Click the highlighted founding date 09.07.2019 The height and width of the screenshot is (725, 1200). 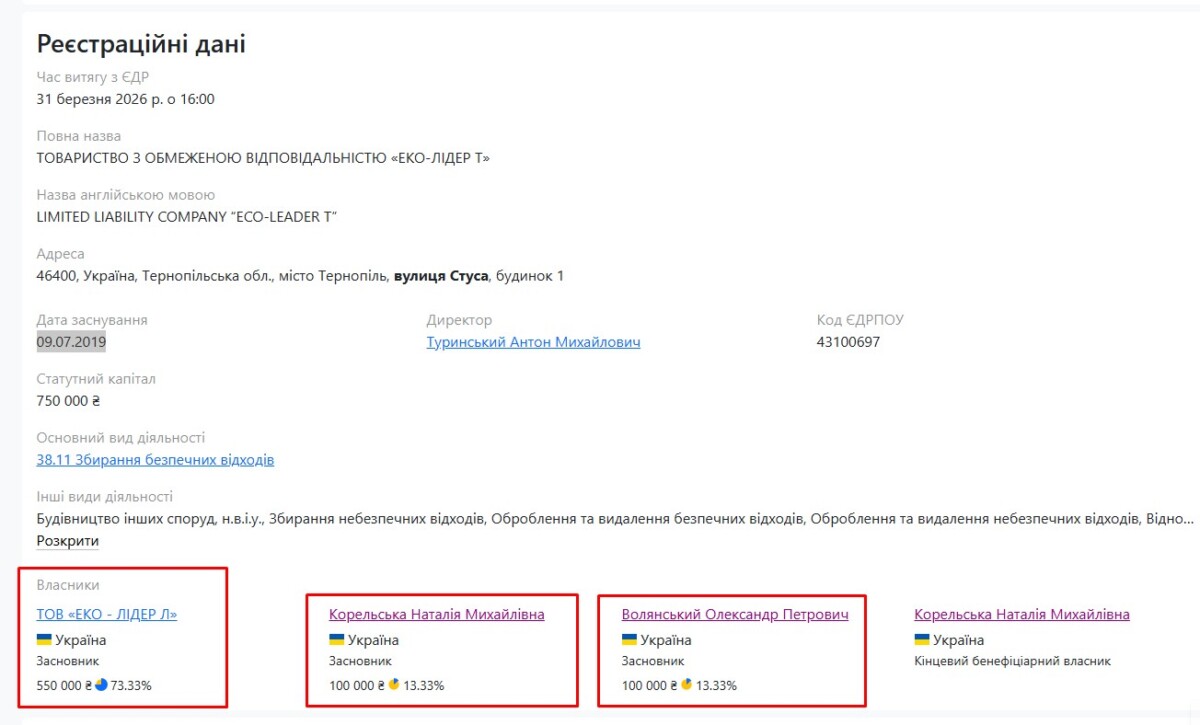[x=71, y=342]
